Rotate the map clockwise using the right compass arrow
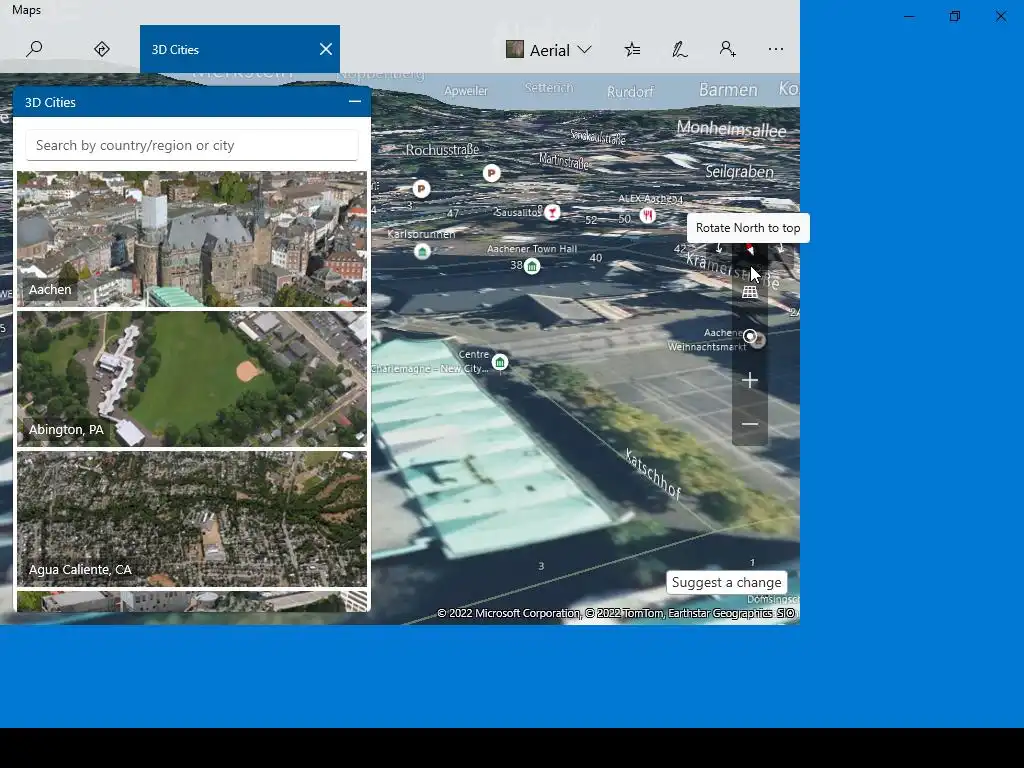This screenshot has height=768, width=1024. click(x=780, y=249)
